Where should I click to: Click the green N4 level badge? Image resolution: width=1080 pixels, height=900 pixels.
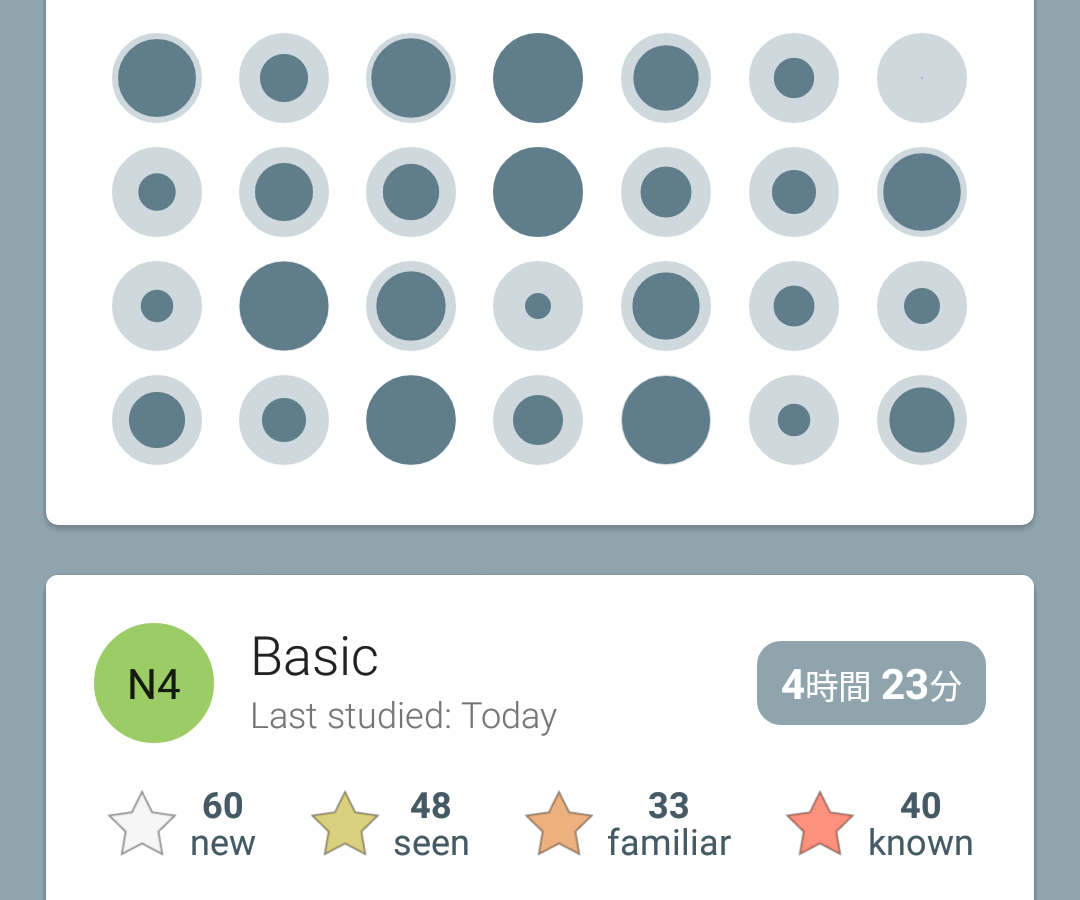click(154, 683)
